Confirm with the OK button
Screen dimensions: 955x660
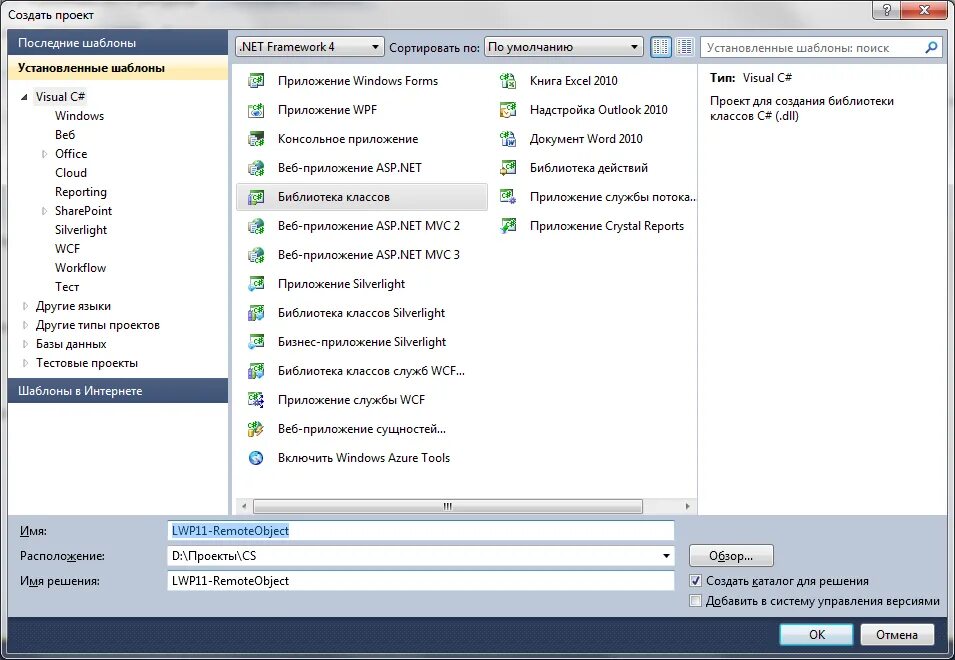pyautogui.click(x=816, y=634)
